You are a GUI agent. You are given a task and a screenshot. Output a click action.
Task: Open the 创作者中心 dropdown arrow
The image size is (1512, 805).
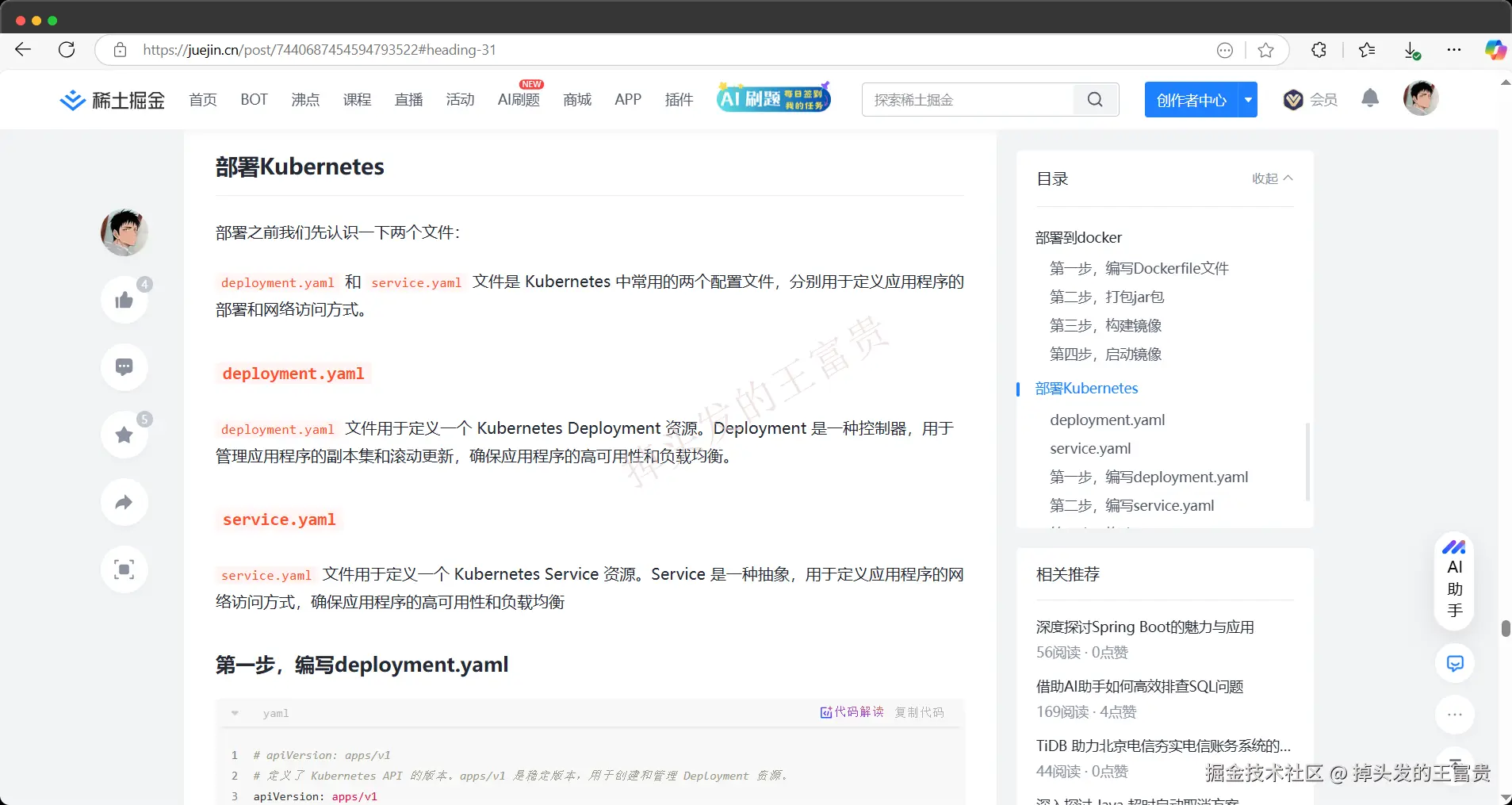(1248, 99)
